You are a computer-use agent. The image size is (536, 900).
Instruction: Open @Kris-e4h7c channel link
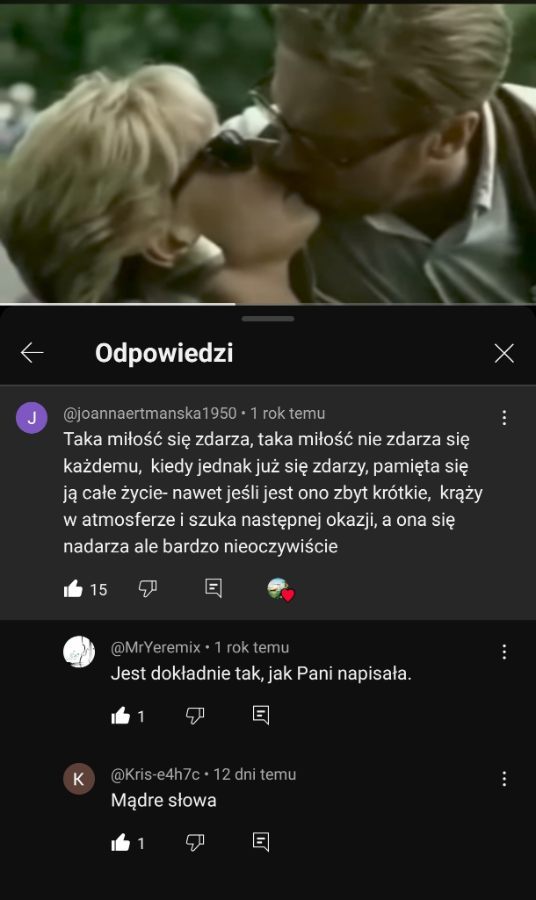pos(155,774)
